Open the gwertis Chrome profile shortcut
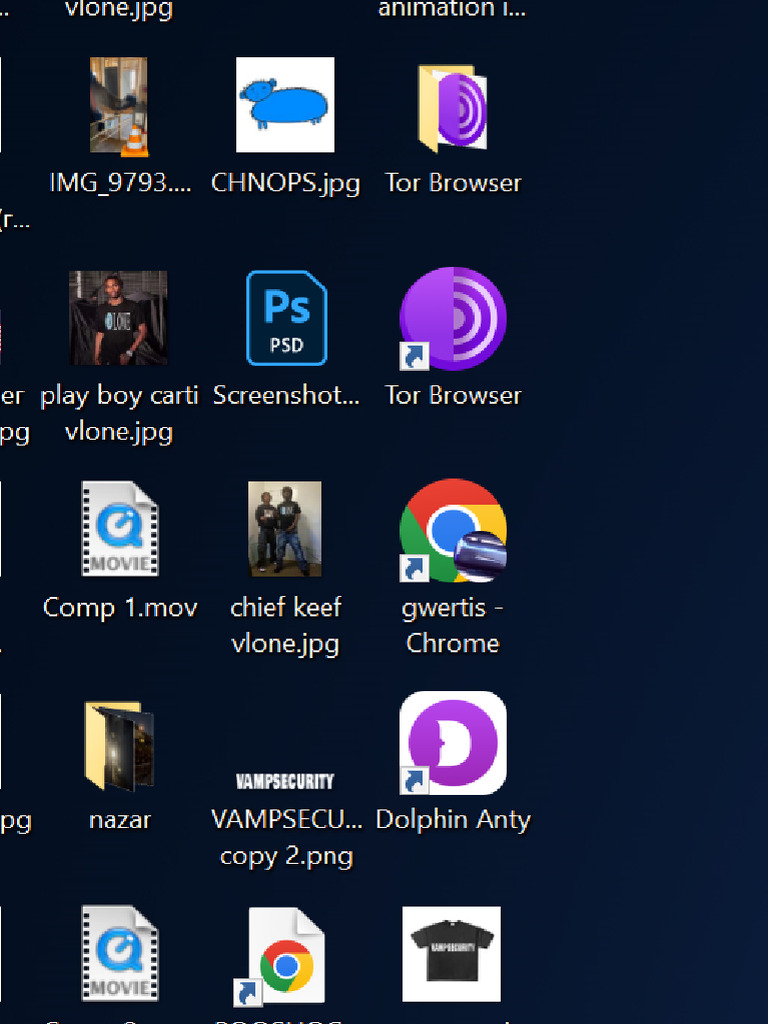This screenshot has height=1024, width=768. [x=452, y=531]
